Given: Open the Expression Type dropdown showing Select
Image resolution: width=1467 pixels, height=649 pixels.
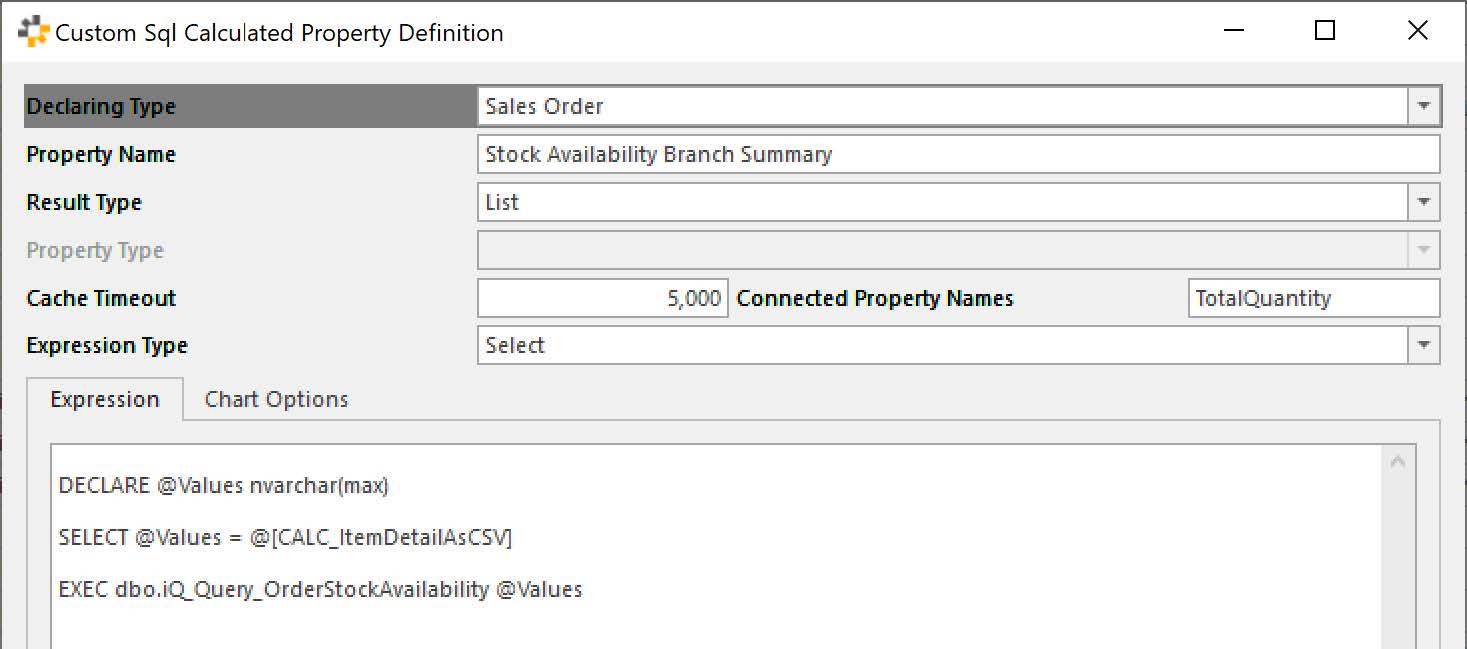Looking at the screenshot, I should point(1424,345).
